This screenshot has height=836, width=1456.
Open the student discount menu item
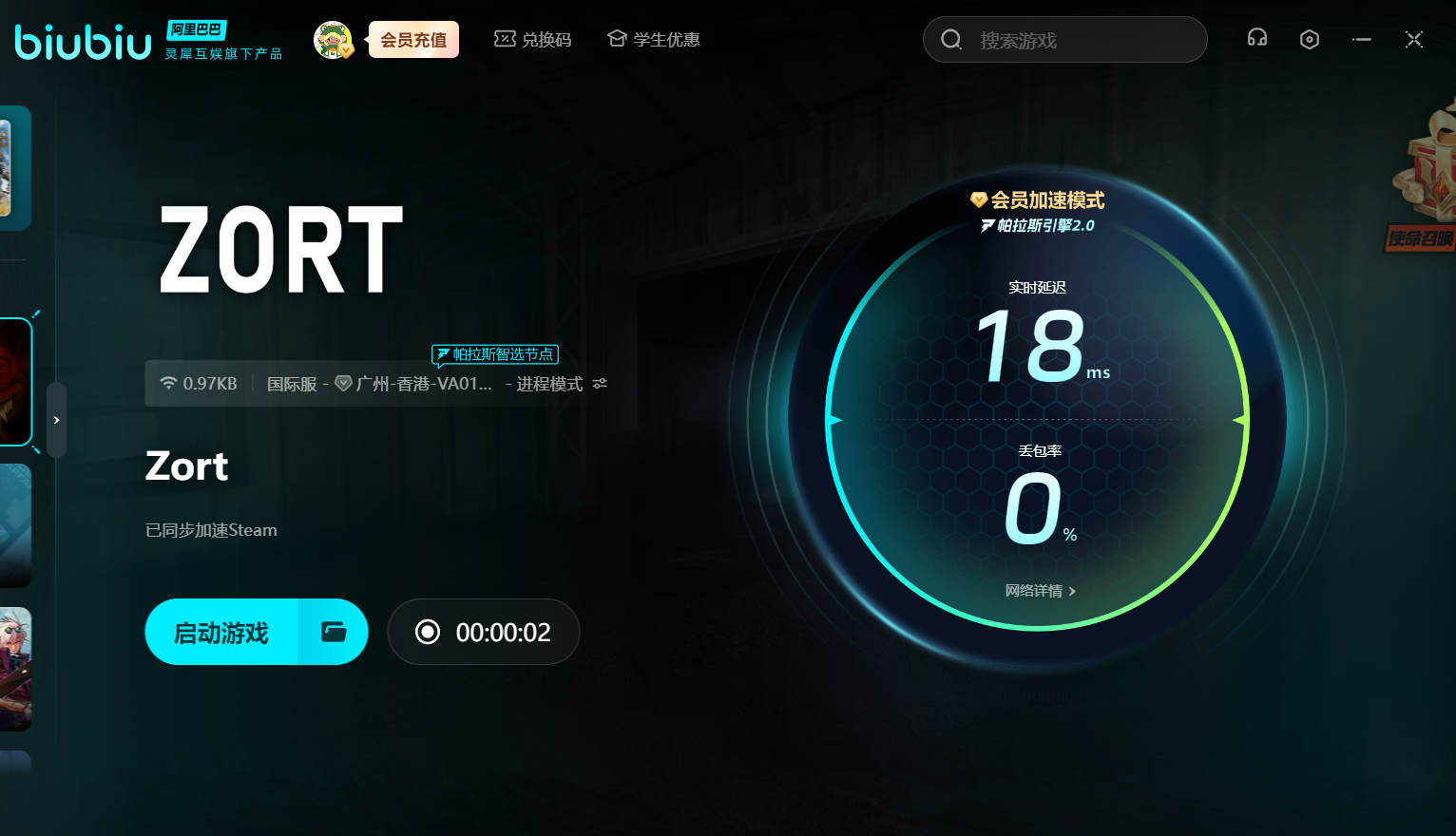click(x=654, y=40)
